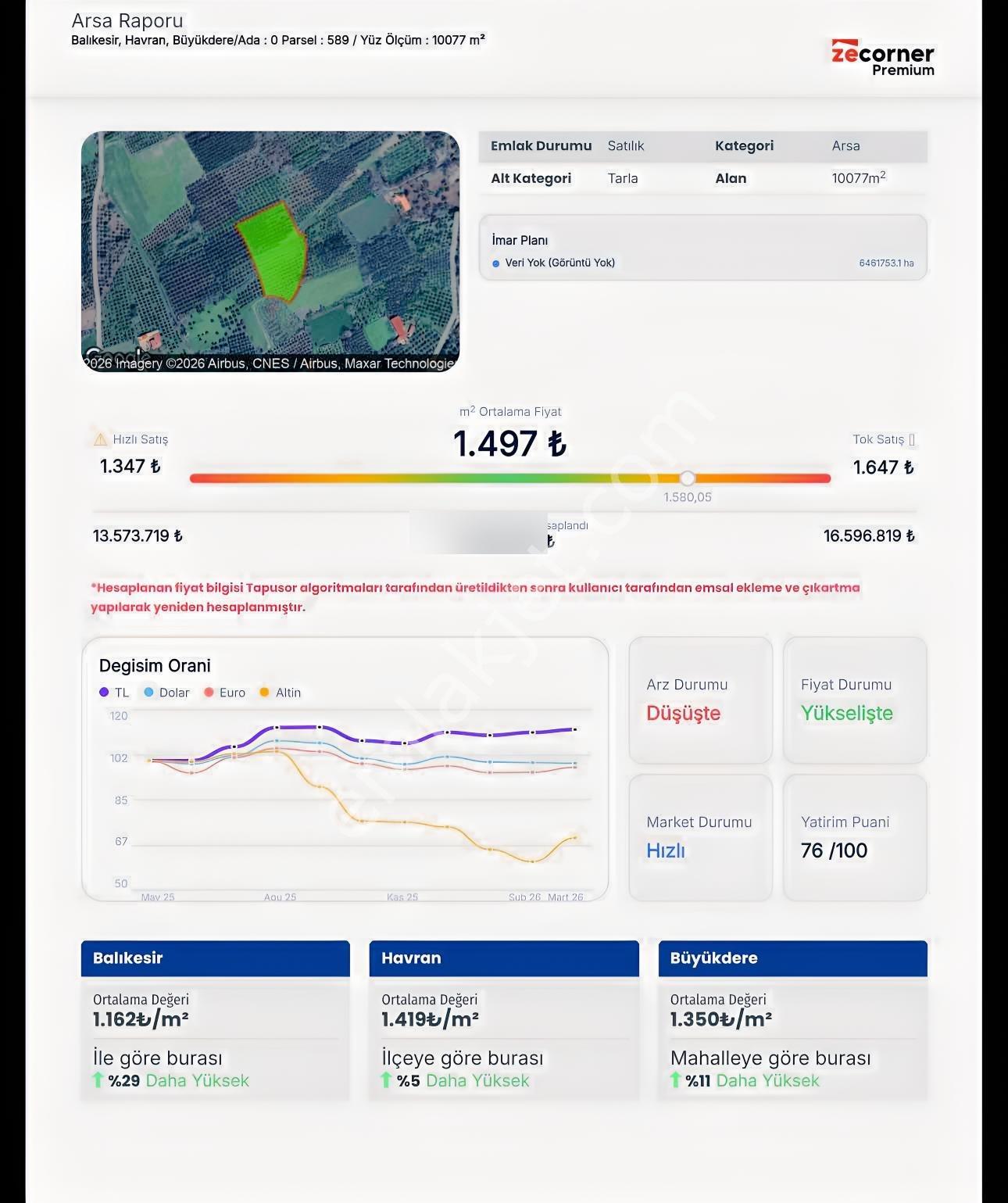Click the zecorner Premium logo
Screen dimensions: 1008x1203
pos(882,58)
